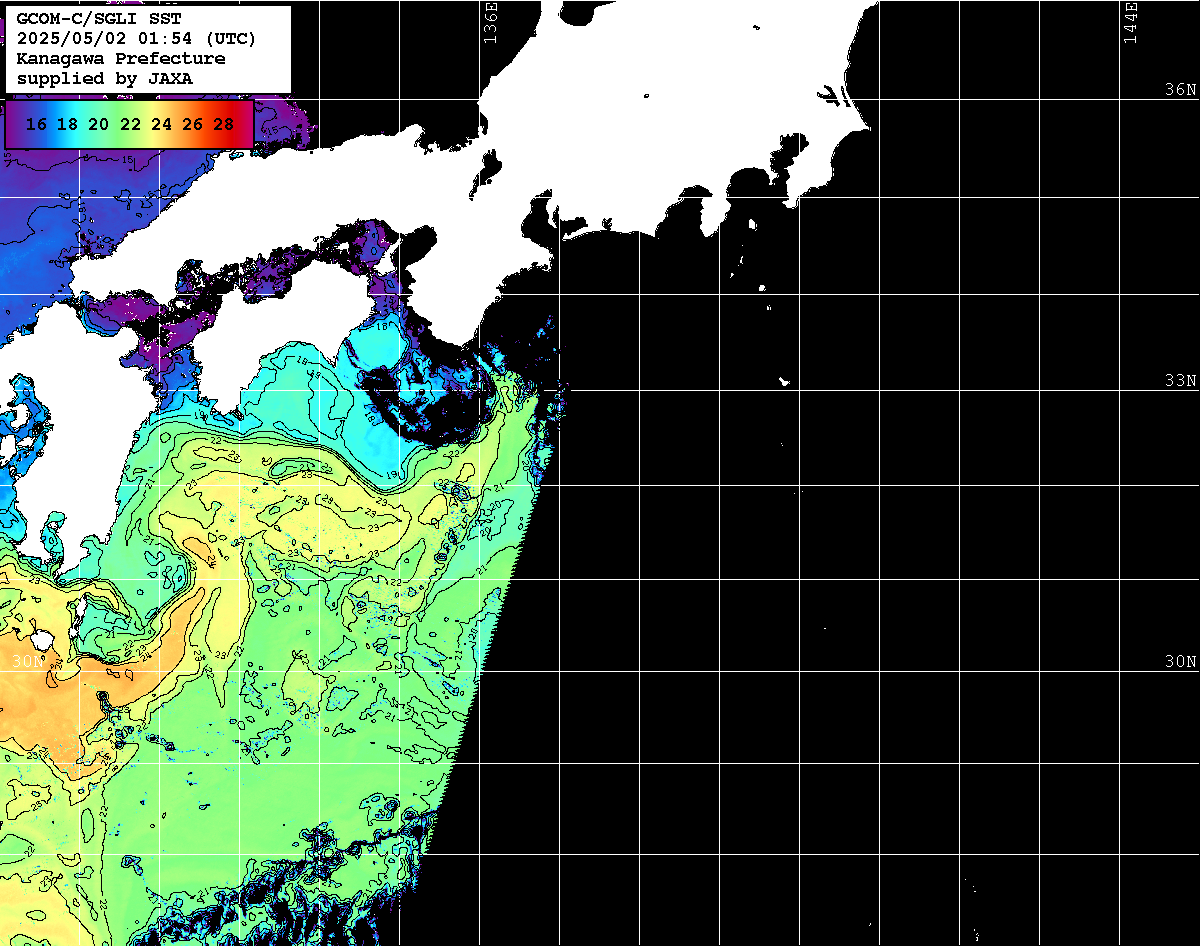Pick the 18 value on the temperature legend
1200x946 pixels.
[x=67, y=125]
